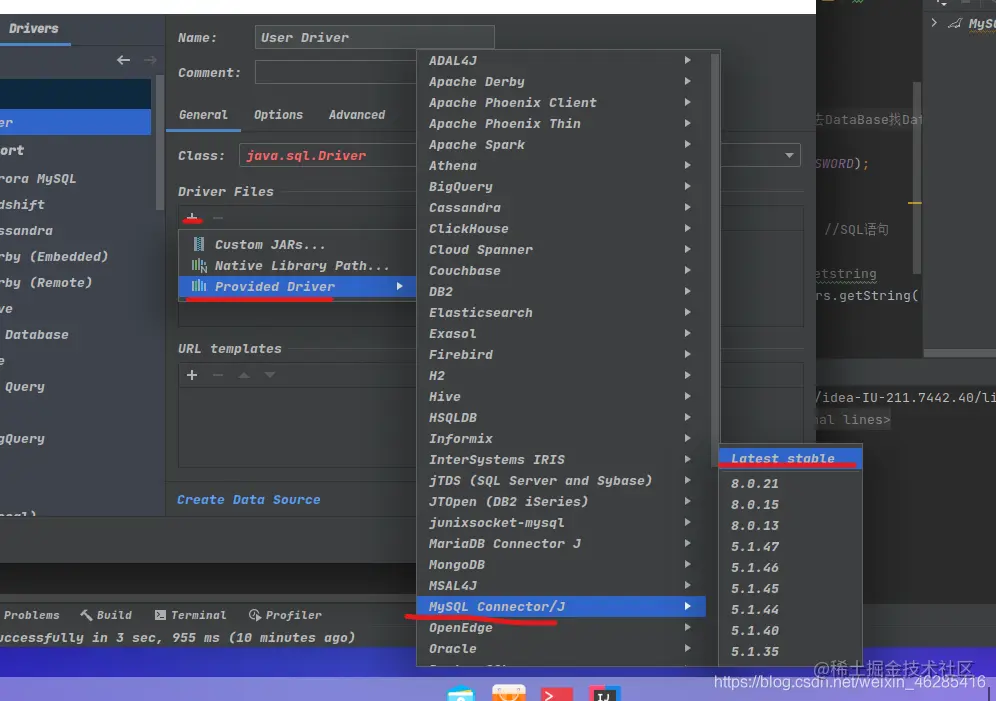The image size is (996, 701).
Task: Select Latest stable driver version
Action: click(x=790, y=458)
